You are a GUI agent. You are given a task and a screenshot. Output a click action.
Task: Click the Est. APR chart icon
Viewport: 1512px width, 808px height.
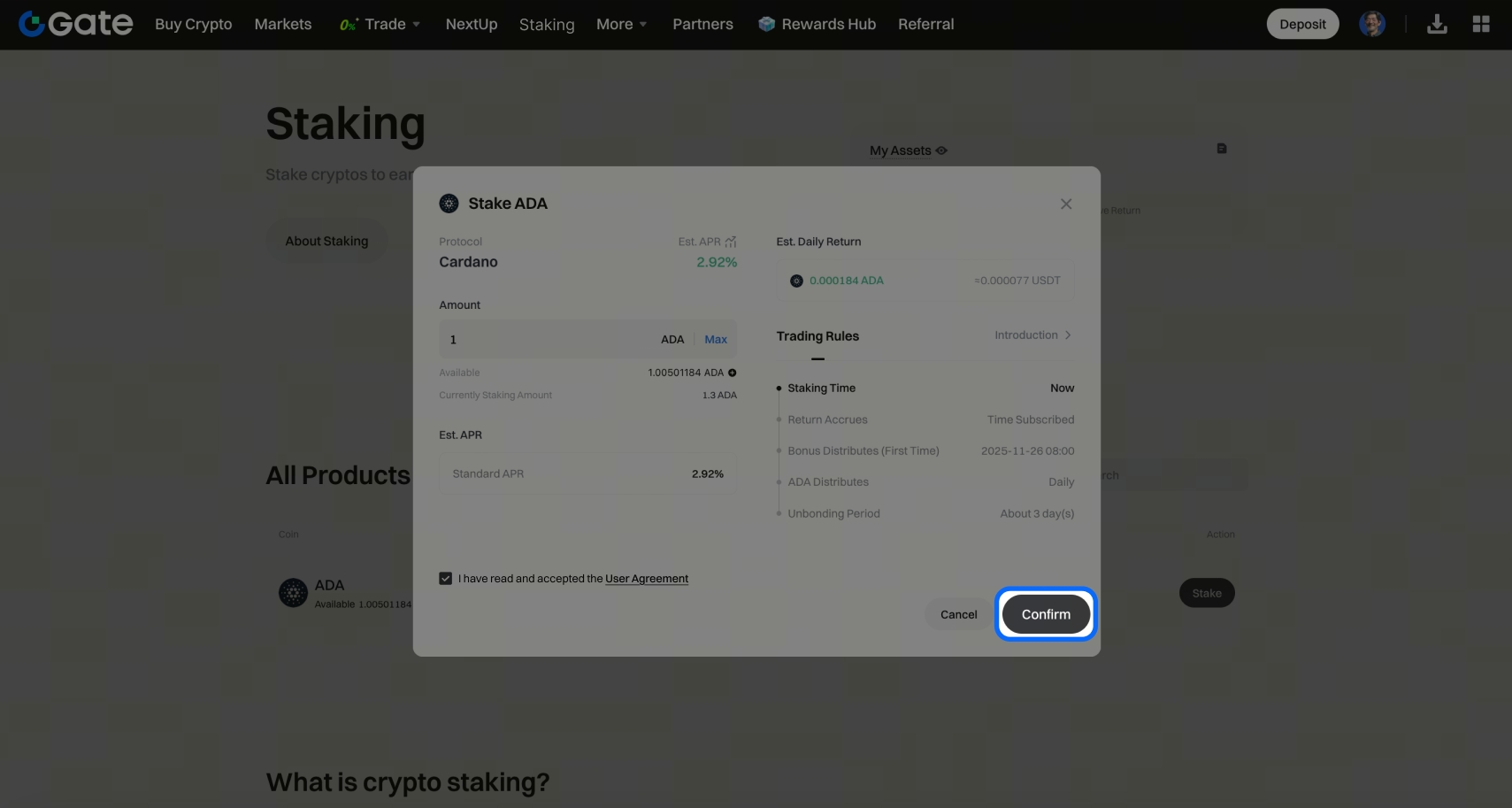click(731, 242)
